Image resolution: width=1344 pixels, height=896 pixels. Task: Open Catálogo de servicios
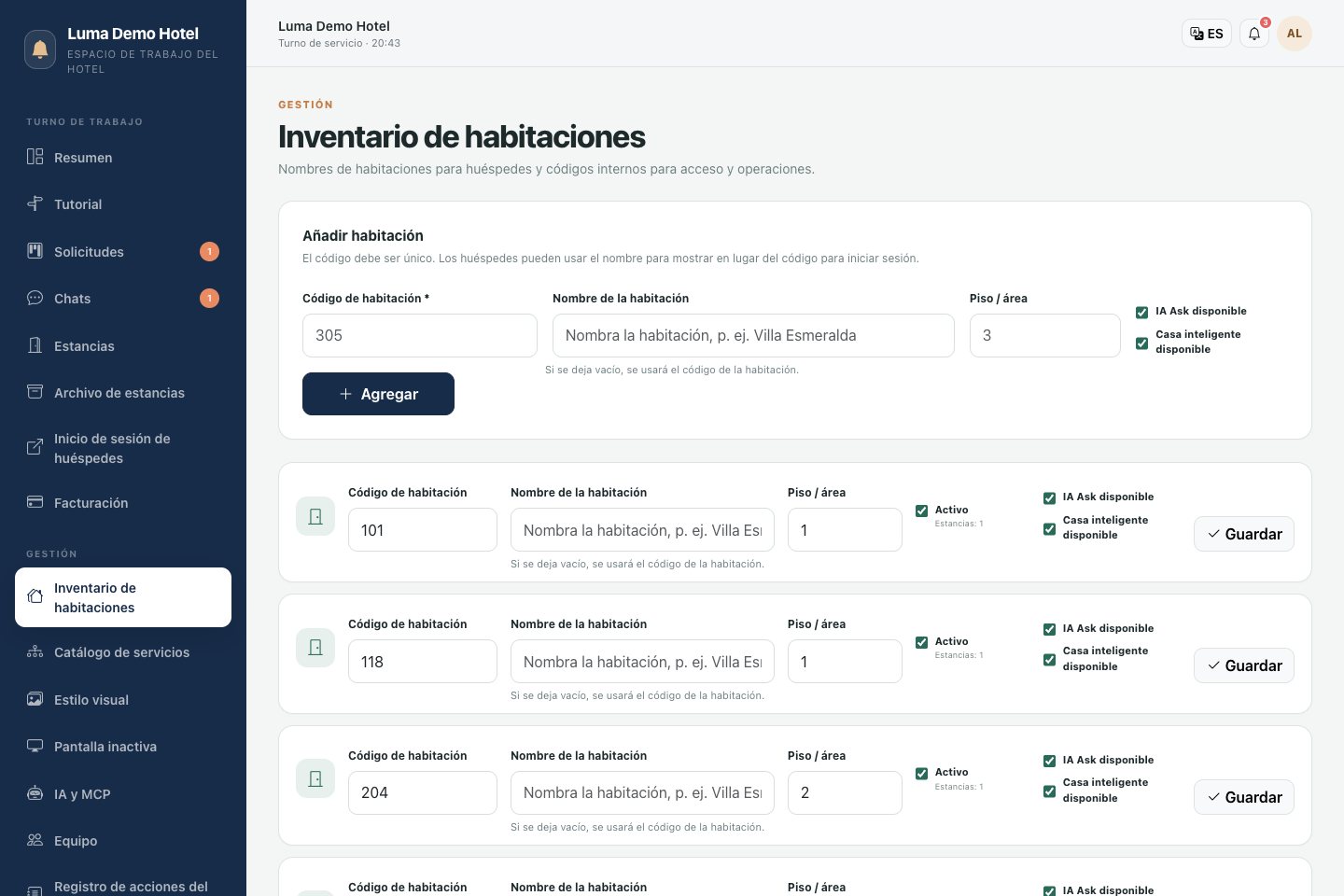click(x=123, y=652)
